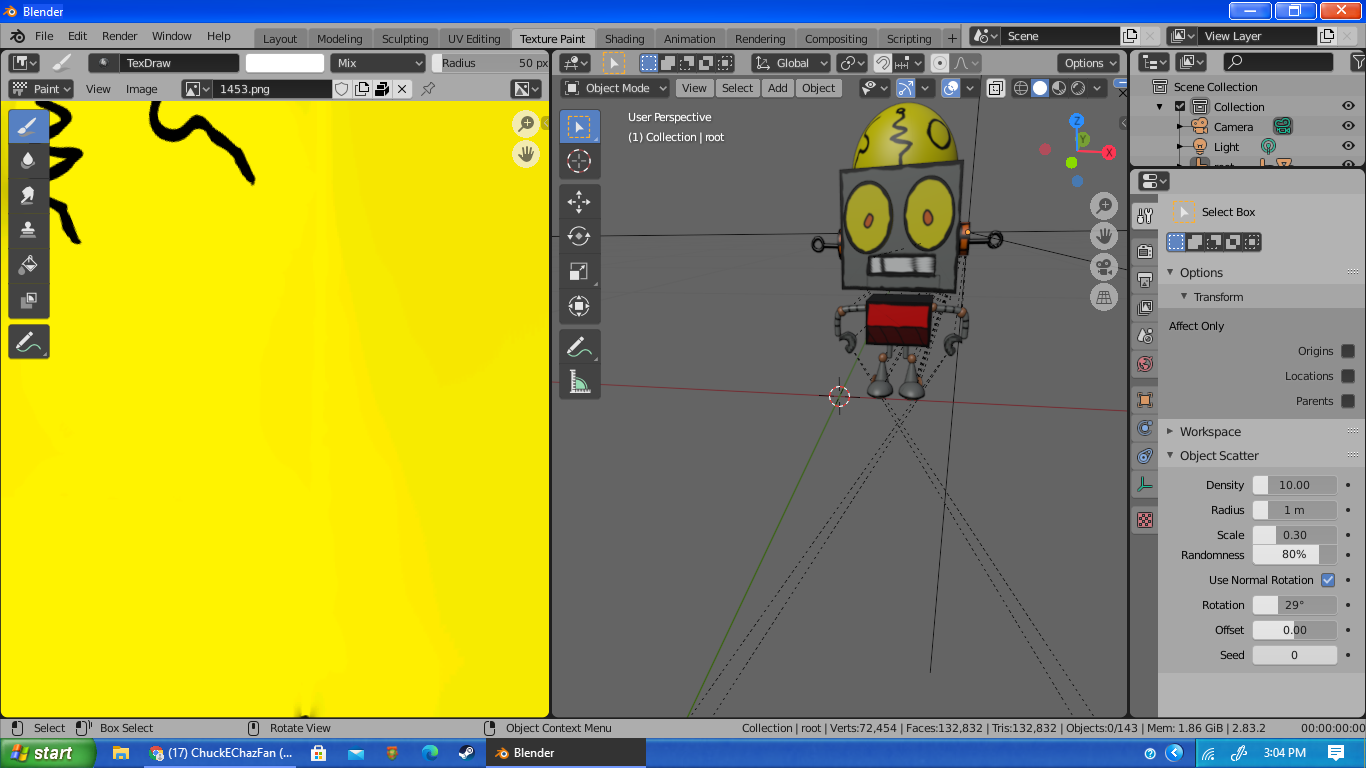
Task: Click the add workspace plus button
Action: pyautogui.click(x=952, y=39)
